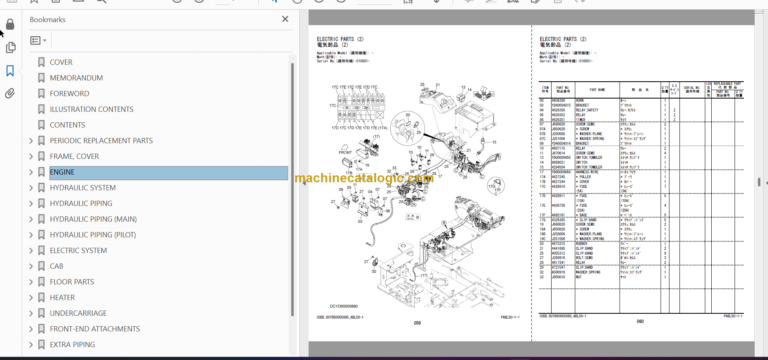Expand the ELECTRIC SYSTEM bookmark
Screen dimensions: 768x360
(x=31, y=250)
